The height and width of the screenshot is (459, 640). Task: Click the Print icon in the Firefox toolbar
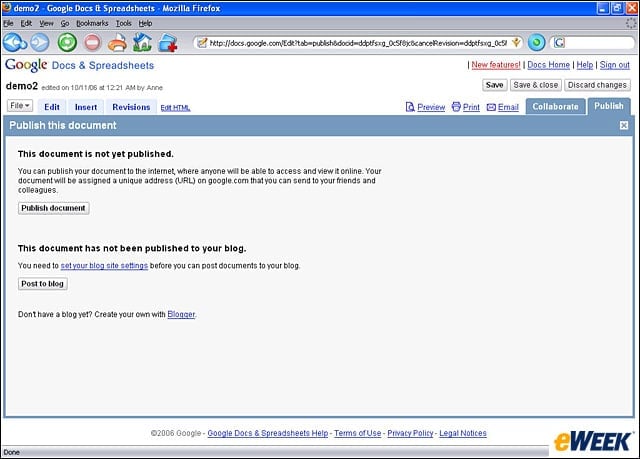tap(117, 42)
